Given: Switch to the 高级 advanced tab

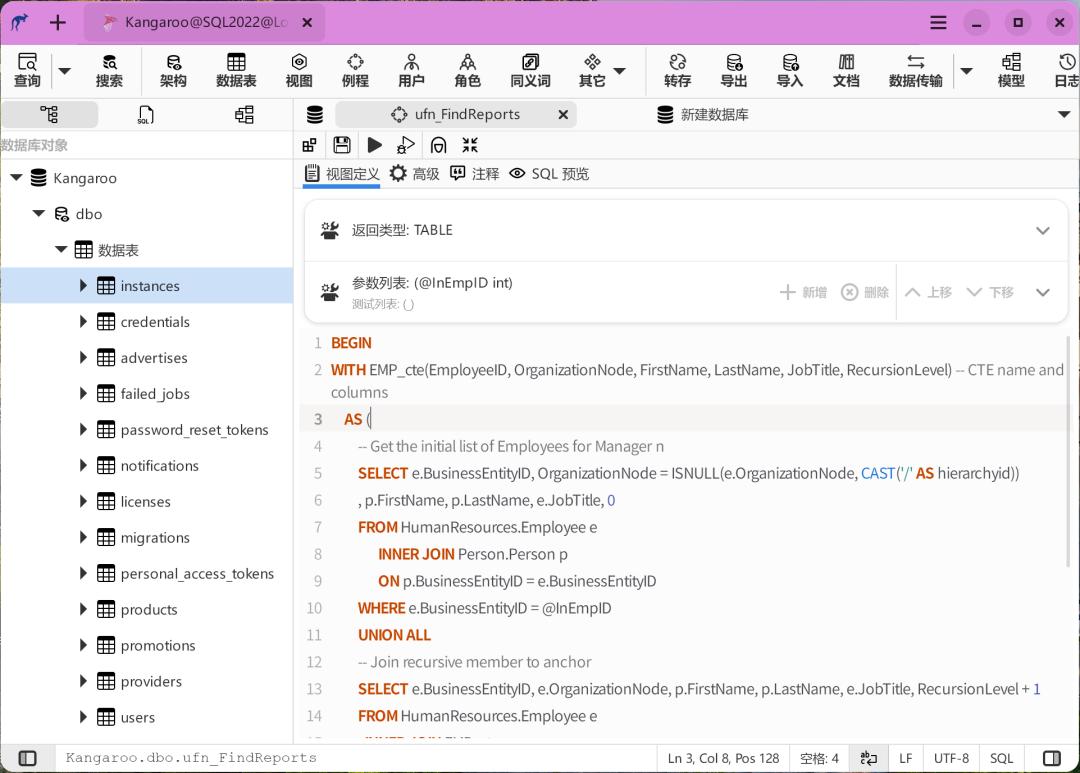Looking at the screenshot, I should [415, 174].
